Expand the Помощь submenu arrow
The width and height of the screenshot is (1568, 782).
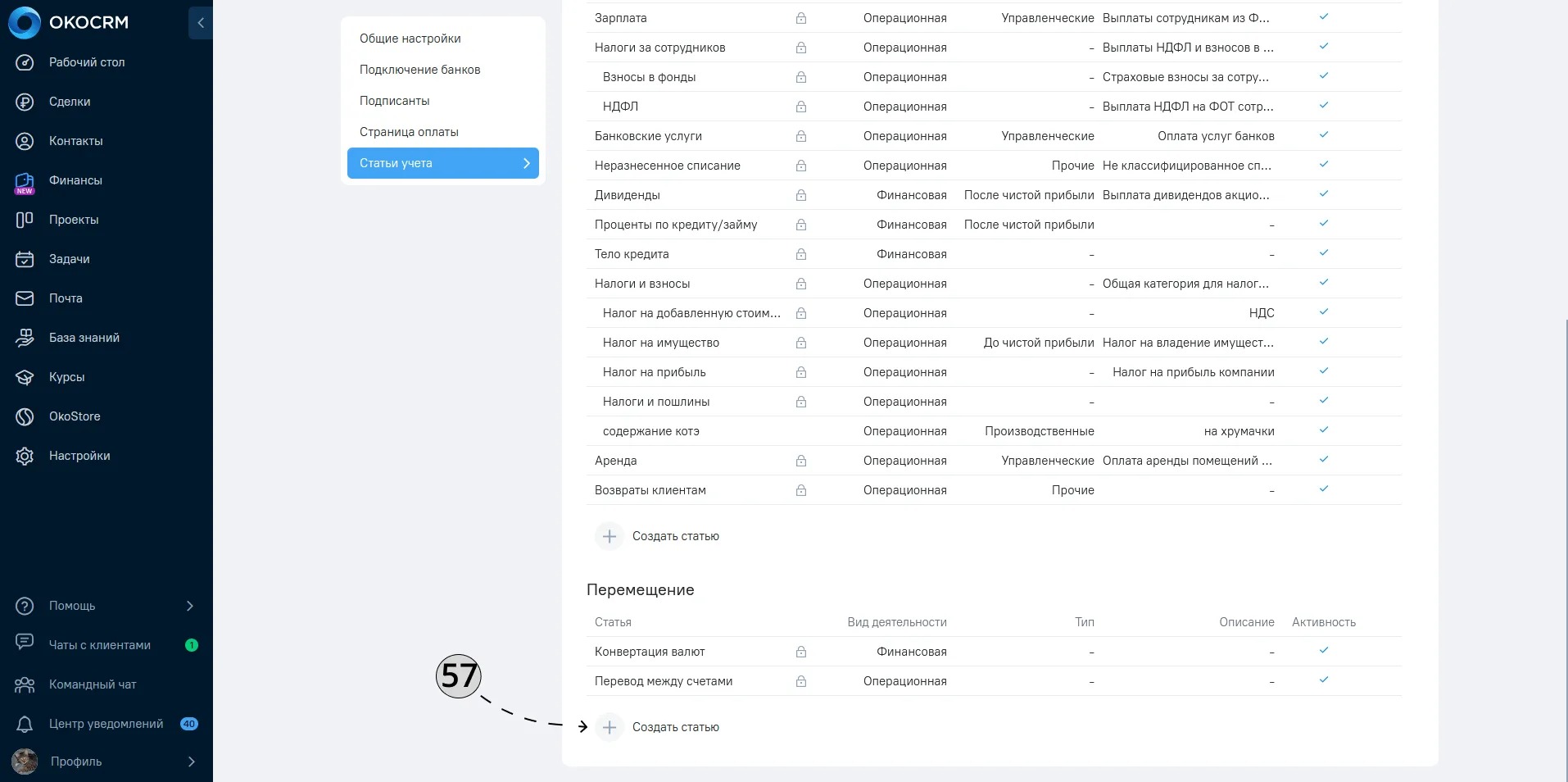click(x=190, y=606)
